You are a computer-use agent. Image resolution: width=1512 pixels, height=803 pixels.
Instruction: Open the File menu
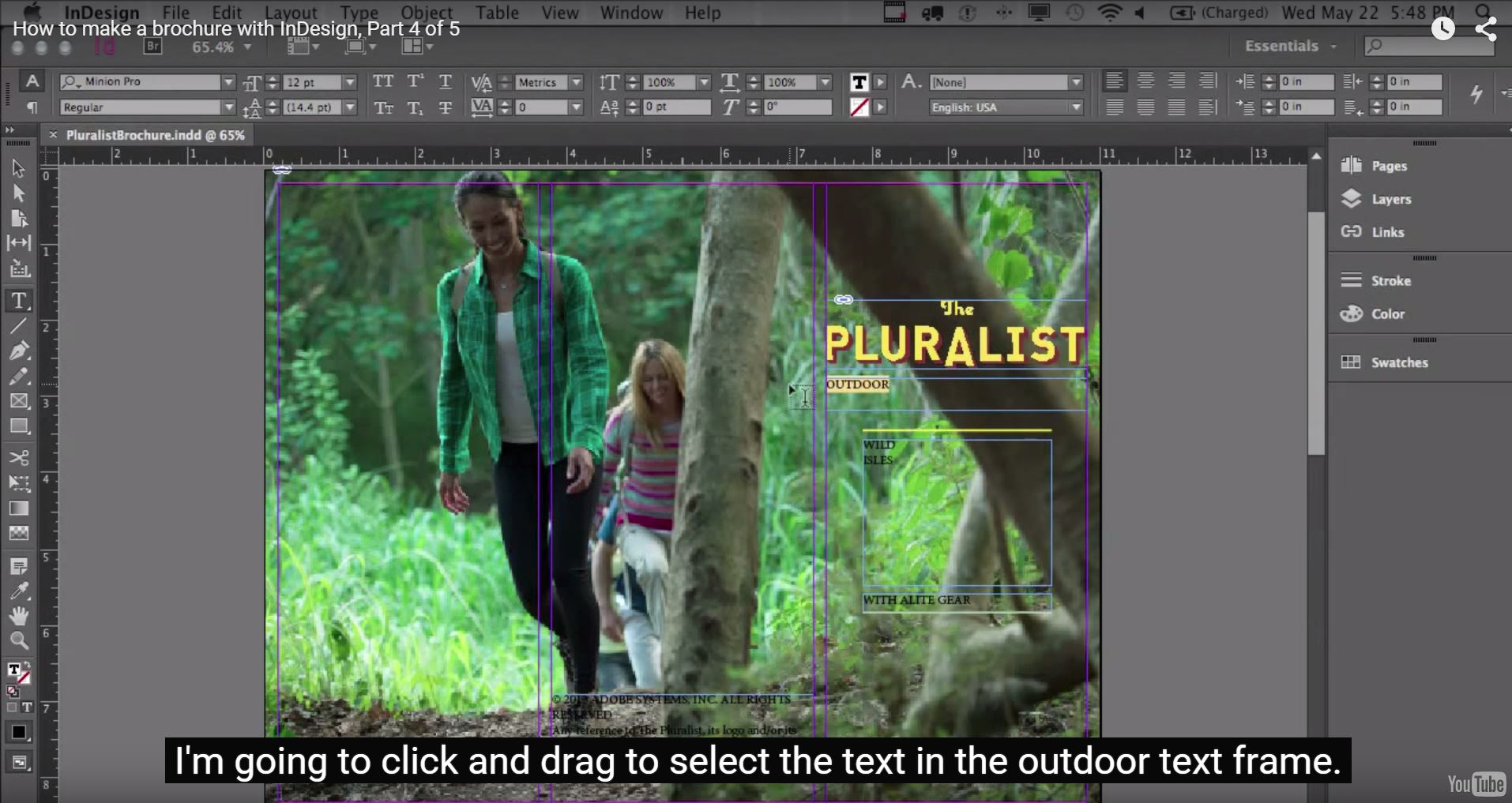pyautogui.click(x=175, y=13)
